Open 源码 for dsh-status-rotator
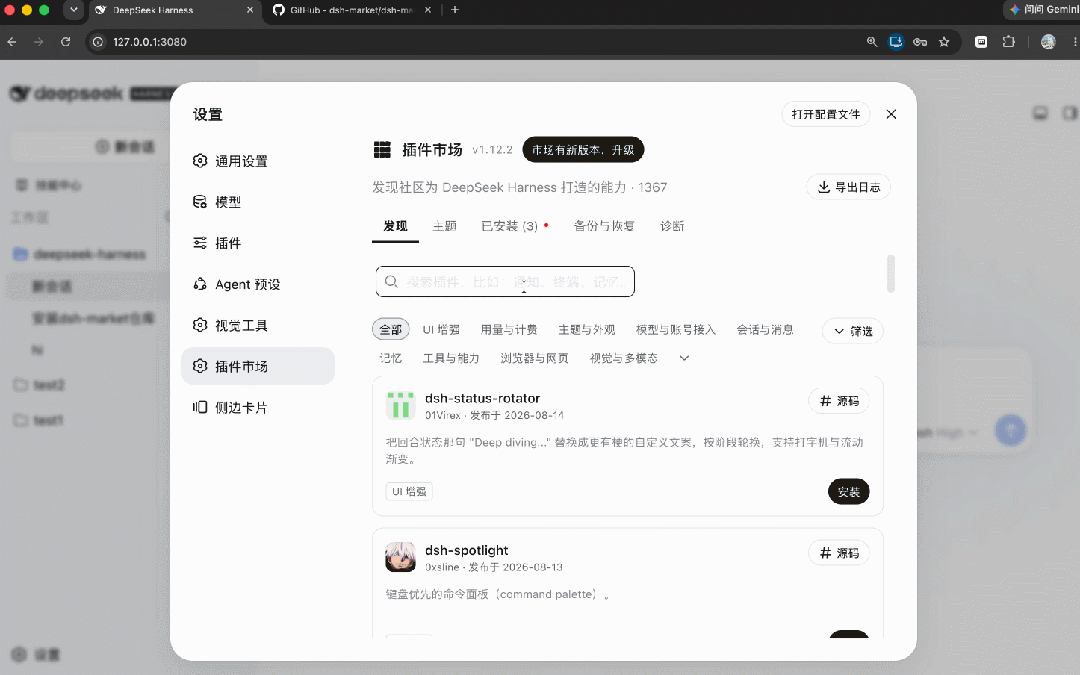 839,401
